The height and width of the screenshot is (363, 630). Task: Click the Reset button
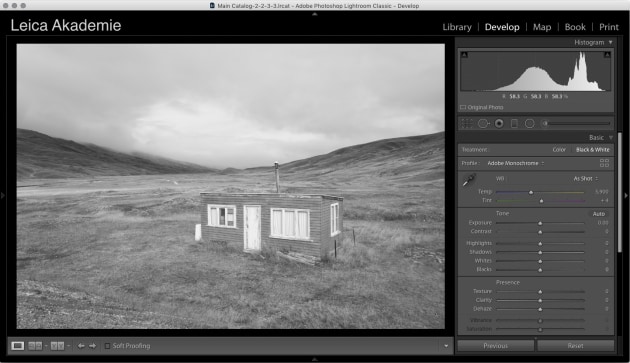pos(575,346)
